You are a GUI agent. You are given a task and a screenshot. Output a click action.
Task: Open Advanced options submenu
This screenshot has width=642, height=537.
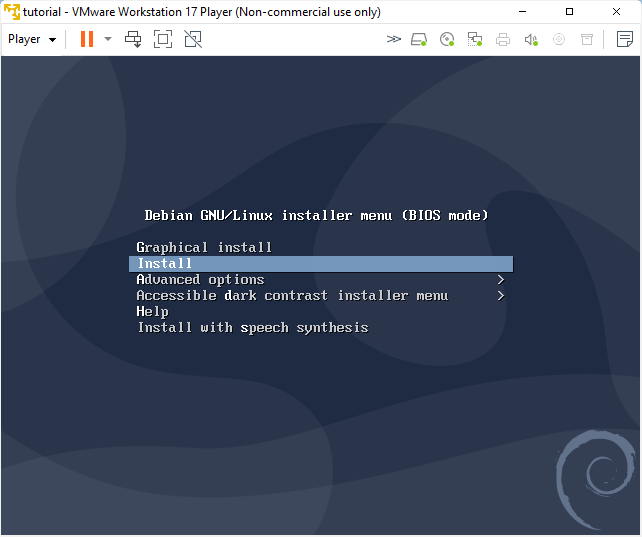pos(200,280)
